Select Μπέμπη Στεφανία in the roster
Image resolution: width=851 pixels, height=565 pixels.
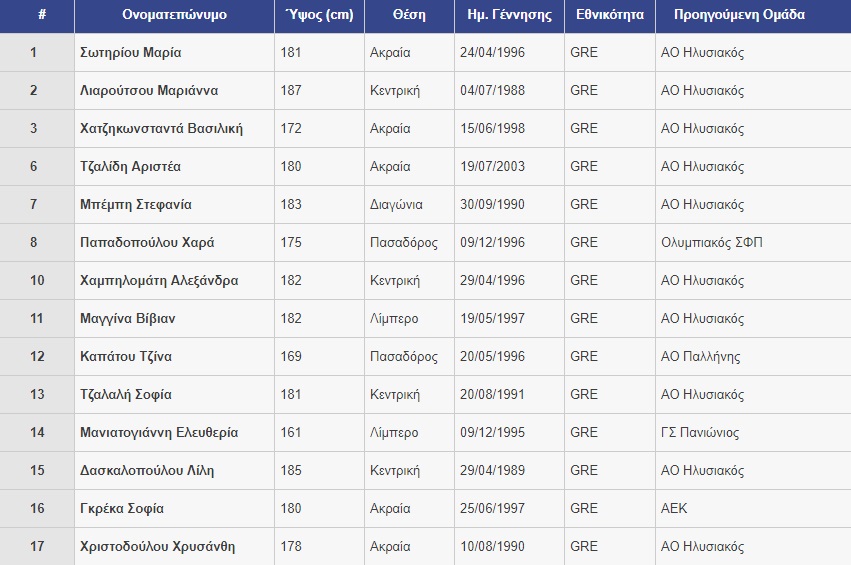pos(136,205)
